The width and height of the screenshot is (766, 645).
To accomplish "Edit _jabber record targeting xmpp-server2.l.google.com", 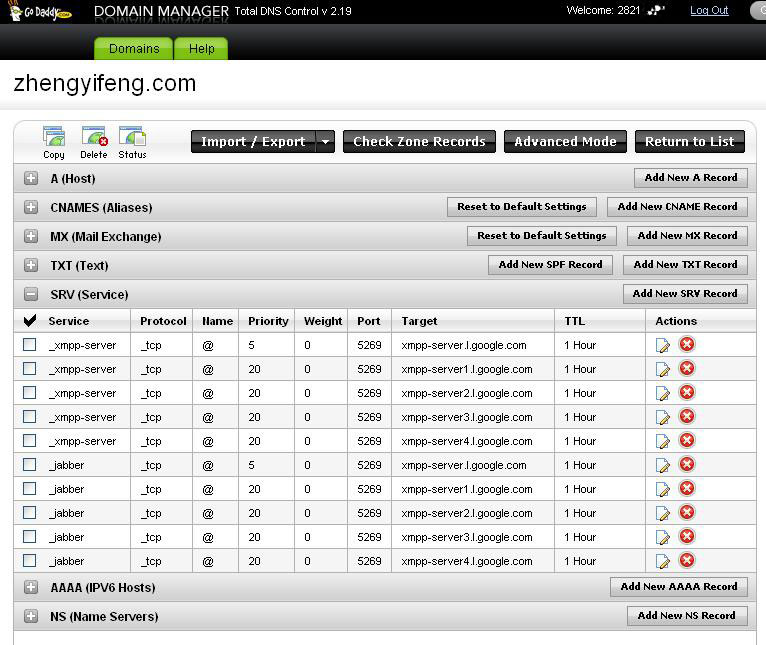I will click(x=662, y=513).
